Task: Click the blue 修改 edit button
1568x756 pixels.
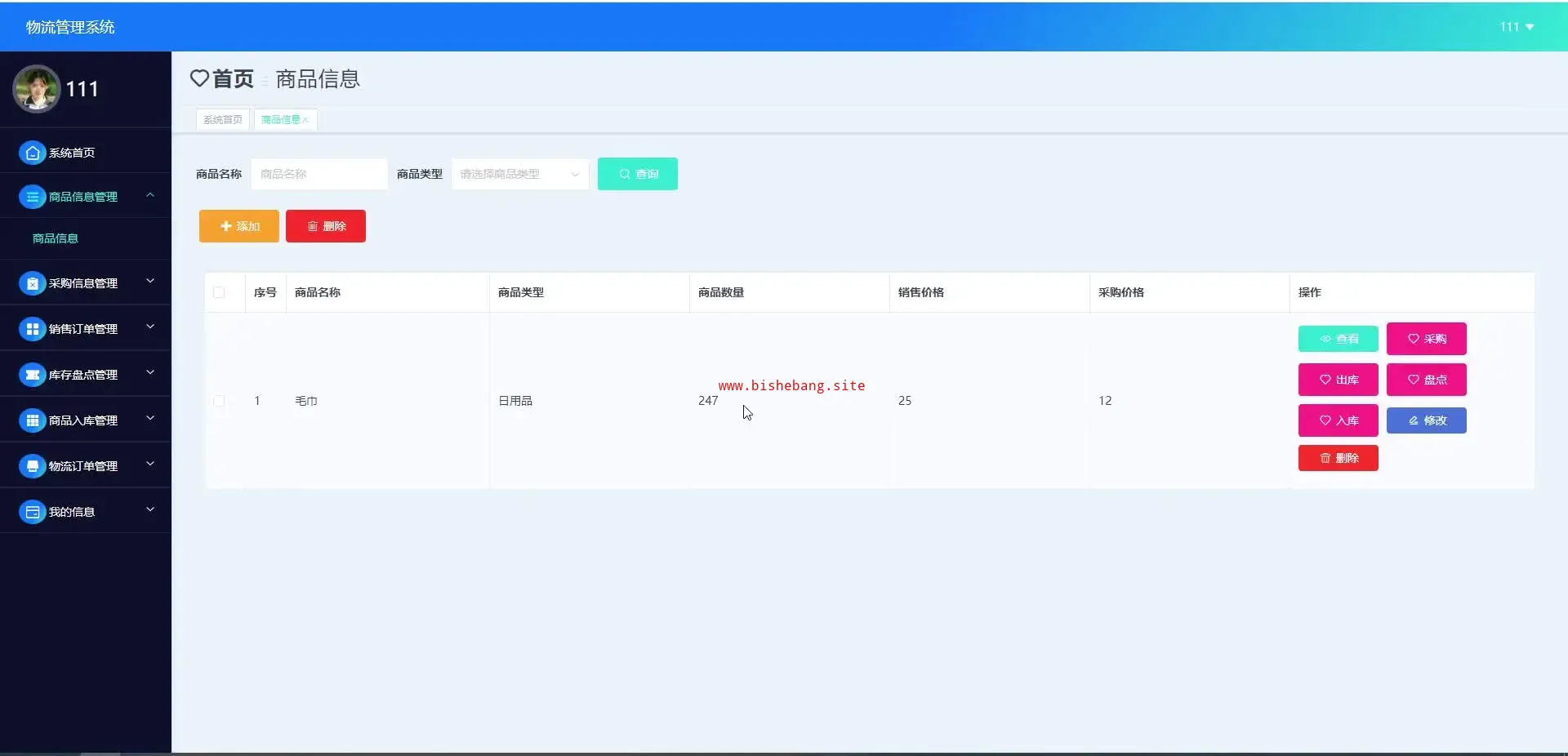Action: click(x=1426, y=420)
